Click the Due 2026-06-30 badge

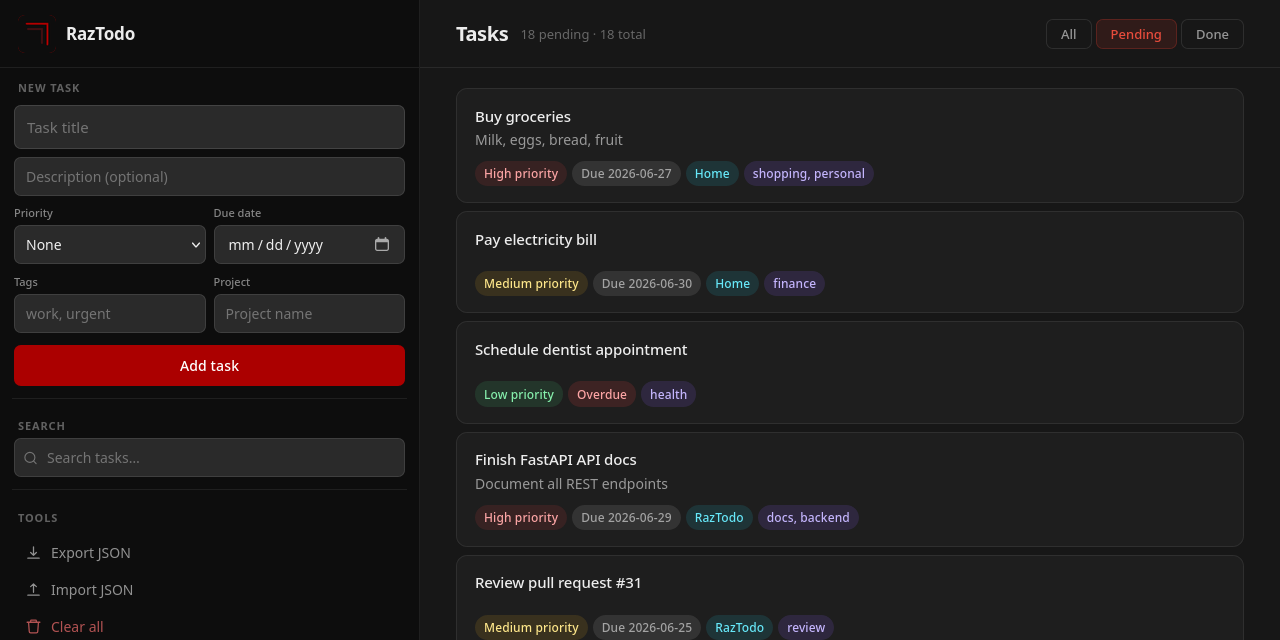click(x=647, y=284)
